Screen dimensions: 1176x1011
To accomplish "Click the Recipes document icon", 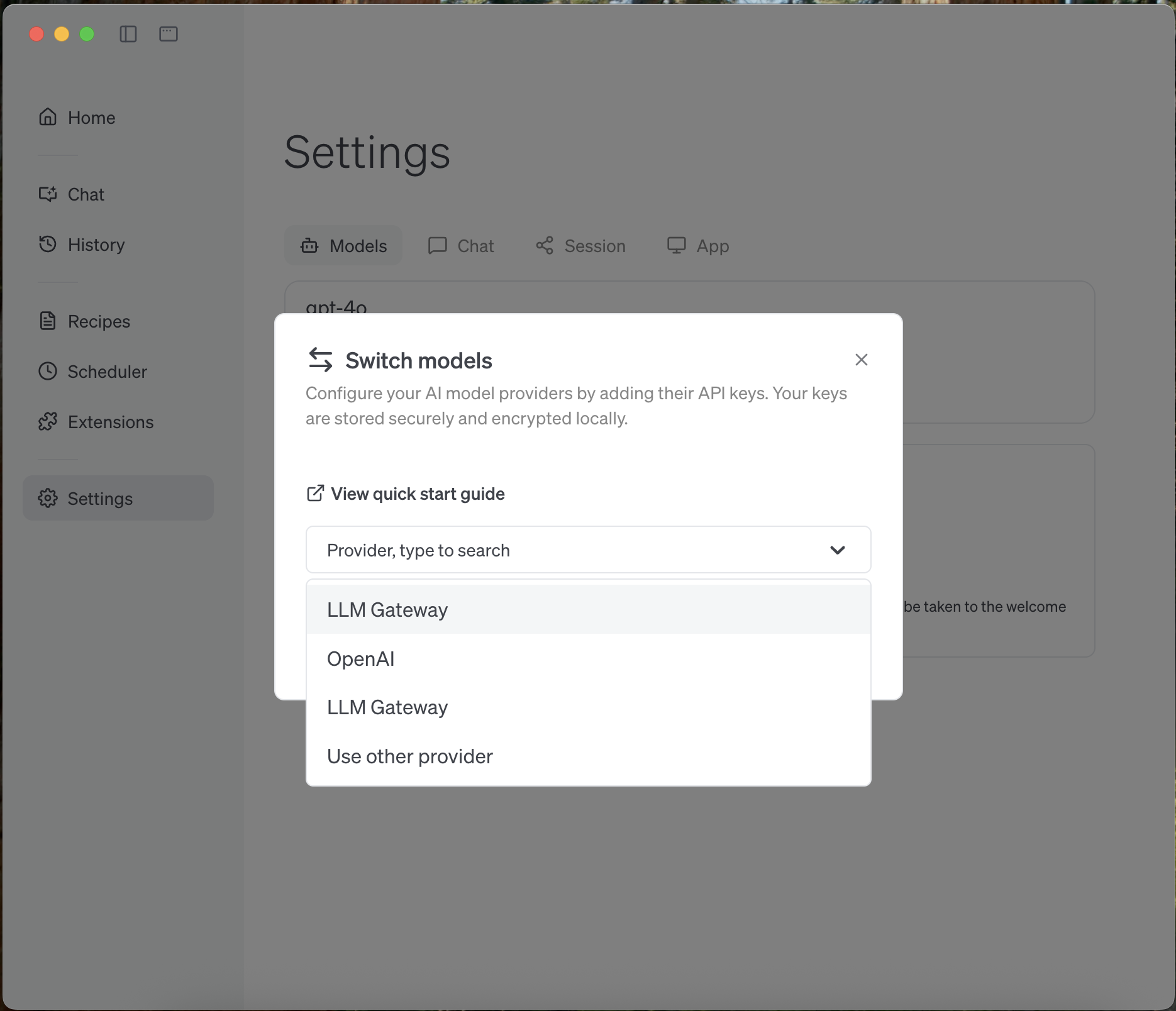I will point(48,321).
